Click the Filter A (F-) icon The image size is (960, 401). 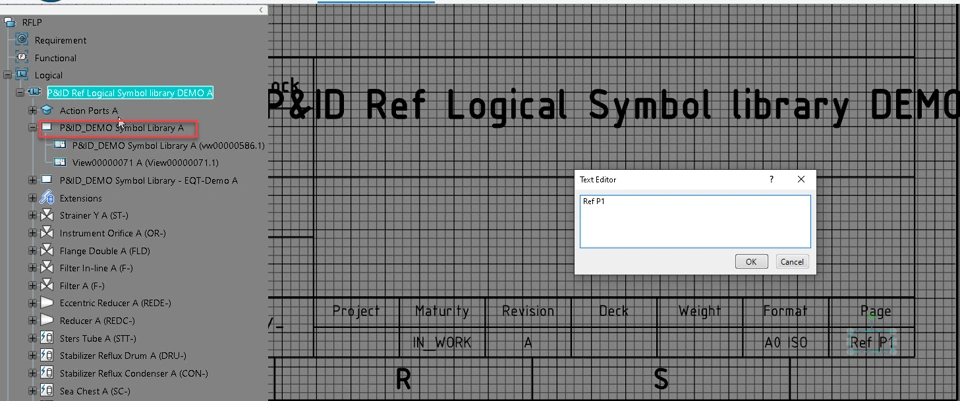click(x=47, y=285)
